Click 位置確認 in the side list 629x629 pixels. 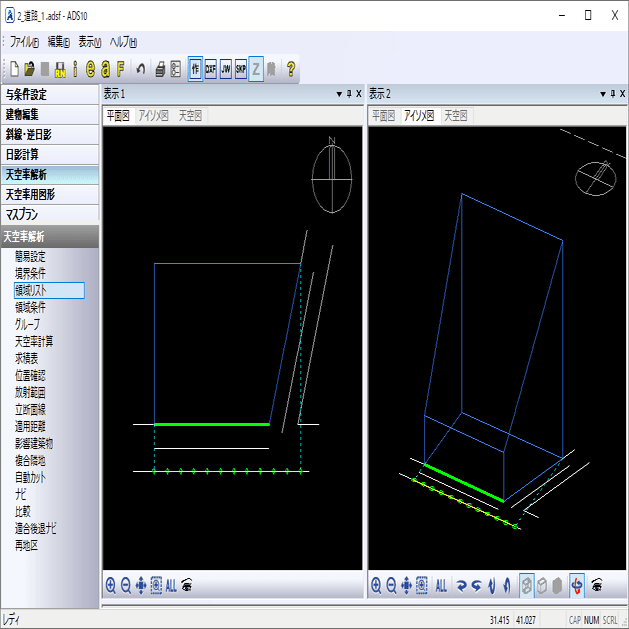(30, 375)
